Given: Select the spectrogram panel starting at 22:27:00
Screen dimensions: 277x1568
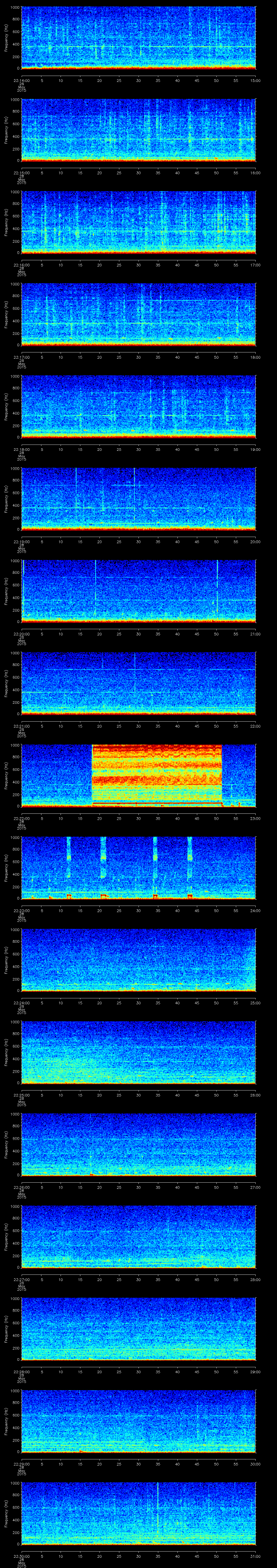Looking at the screenshot, I should point(139,1237).
